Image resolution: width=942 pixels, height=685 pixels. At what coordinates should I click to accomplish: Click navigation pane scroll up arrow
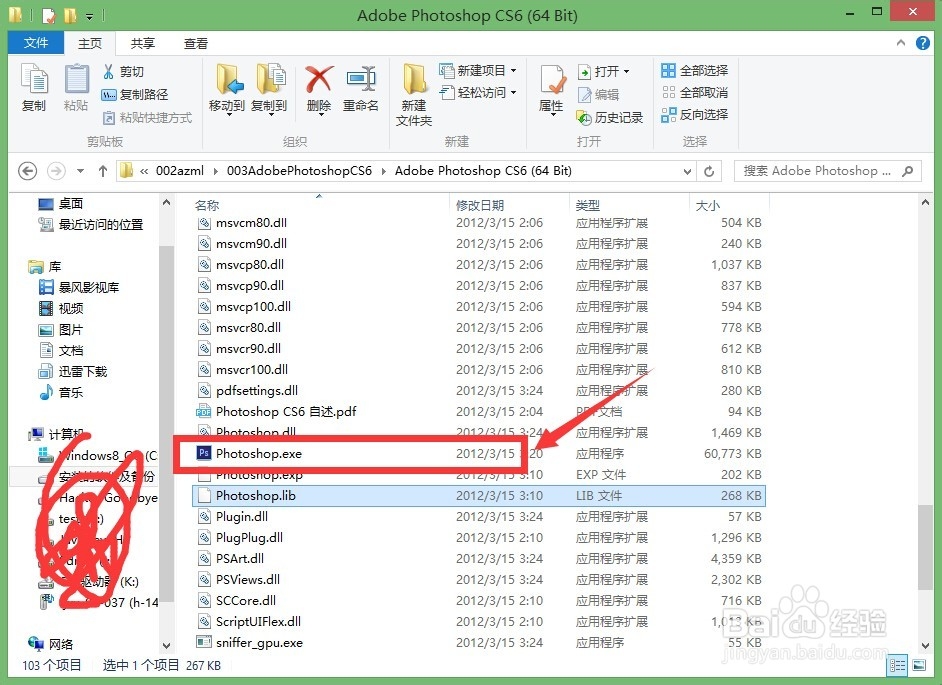[166, 203]
